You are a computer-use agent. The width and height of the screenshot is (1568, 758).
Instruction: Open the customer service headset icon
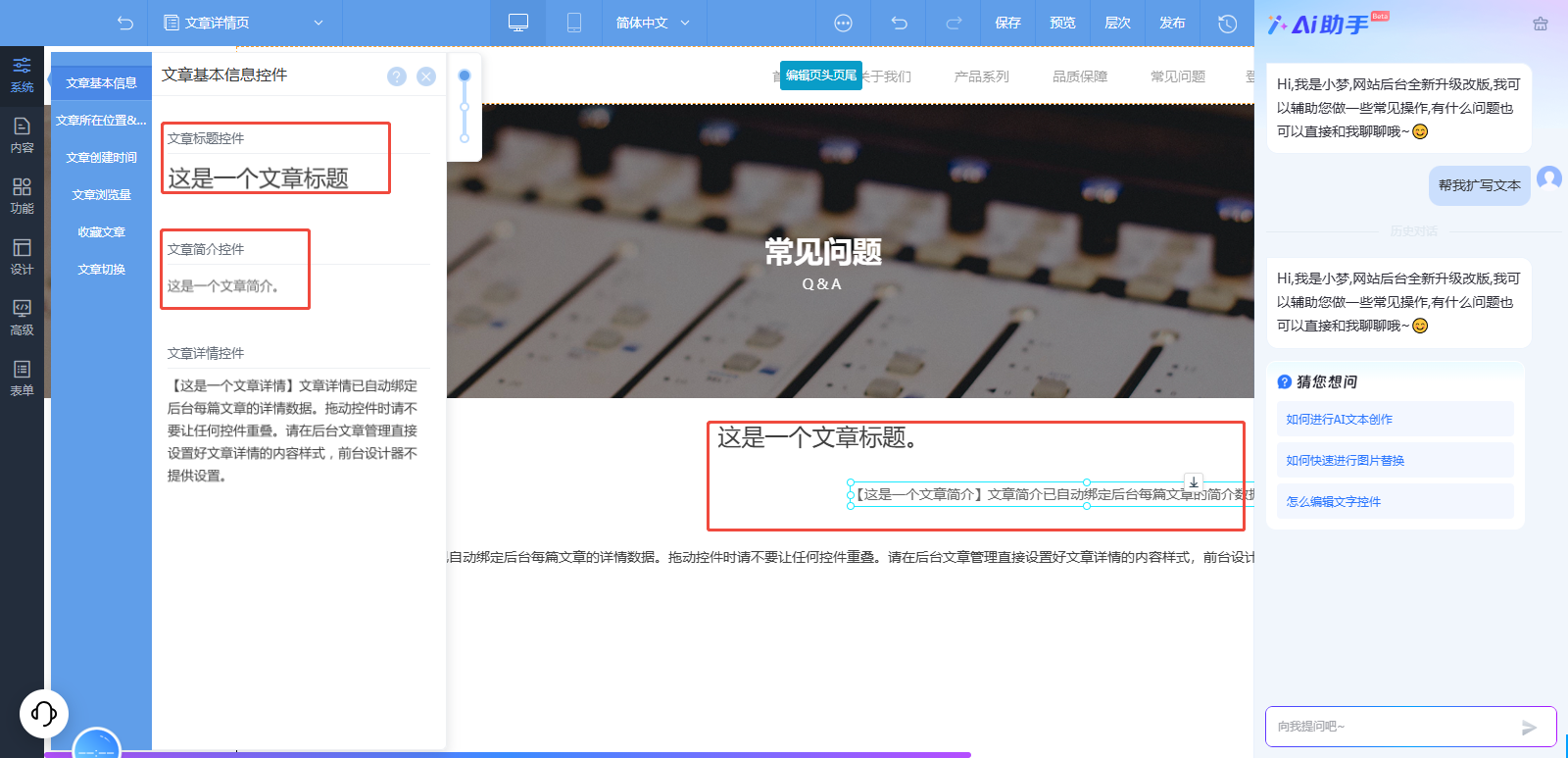[44, 713]
